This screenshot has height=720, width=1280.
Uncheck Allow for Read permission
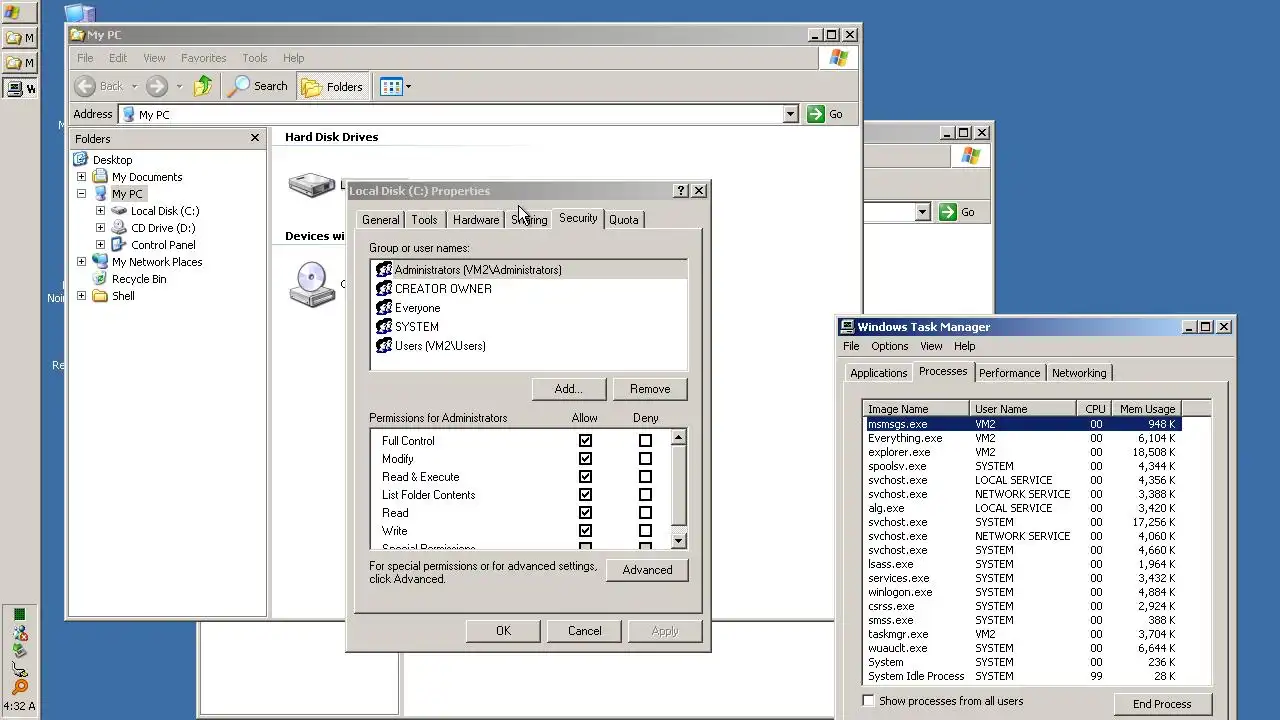(x=585, y=513)
